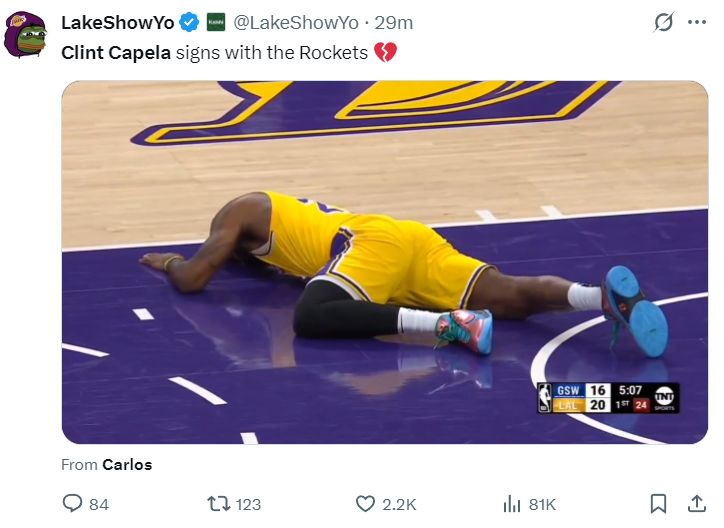
Task: Click the 29m timestamp link
Action: 393,23
